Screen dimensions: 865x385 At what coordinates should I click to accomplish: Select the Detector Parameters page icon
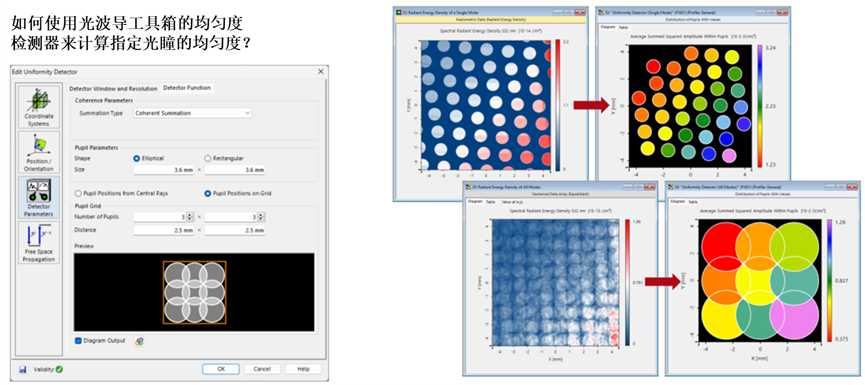tap(39, 197)
